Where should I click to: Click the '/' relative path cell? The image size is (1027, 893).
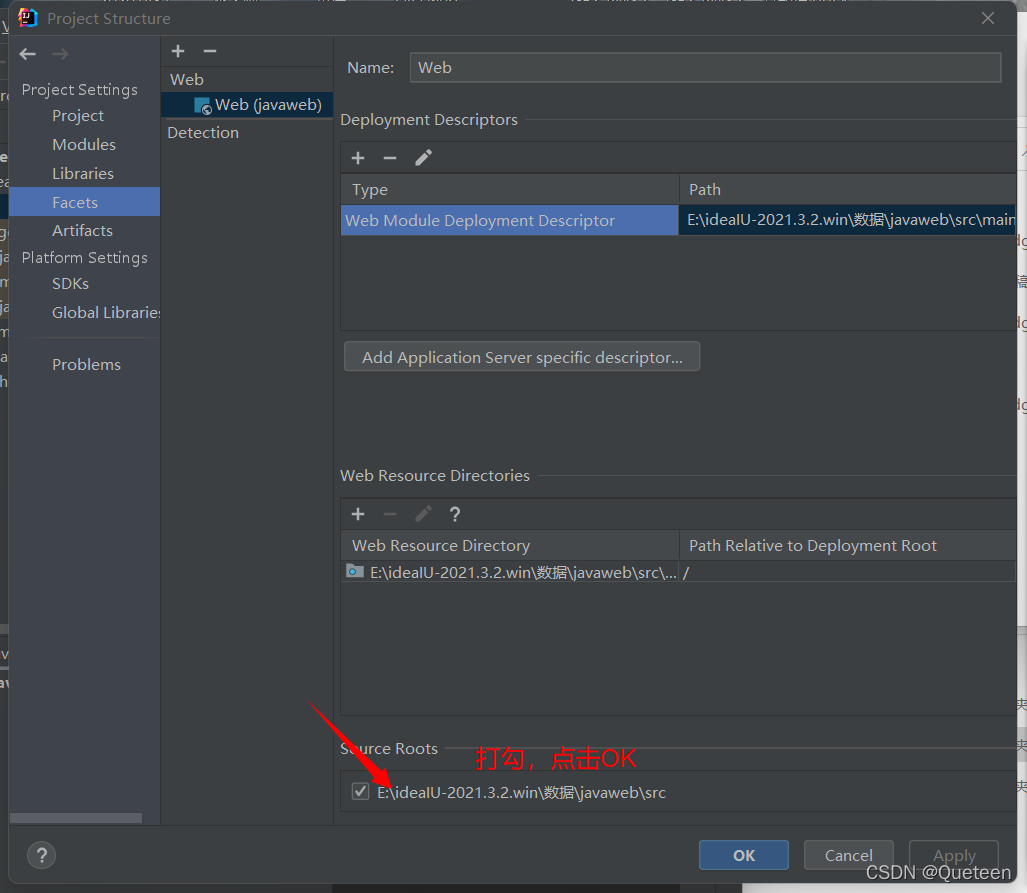848,572
